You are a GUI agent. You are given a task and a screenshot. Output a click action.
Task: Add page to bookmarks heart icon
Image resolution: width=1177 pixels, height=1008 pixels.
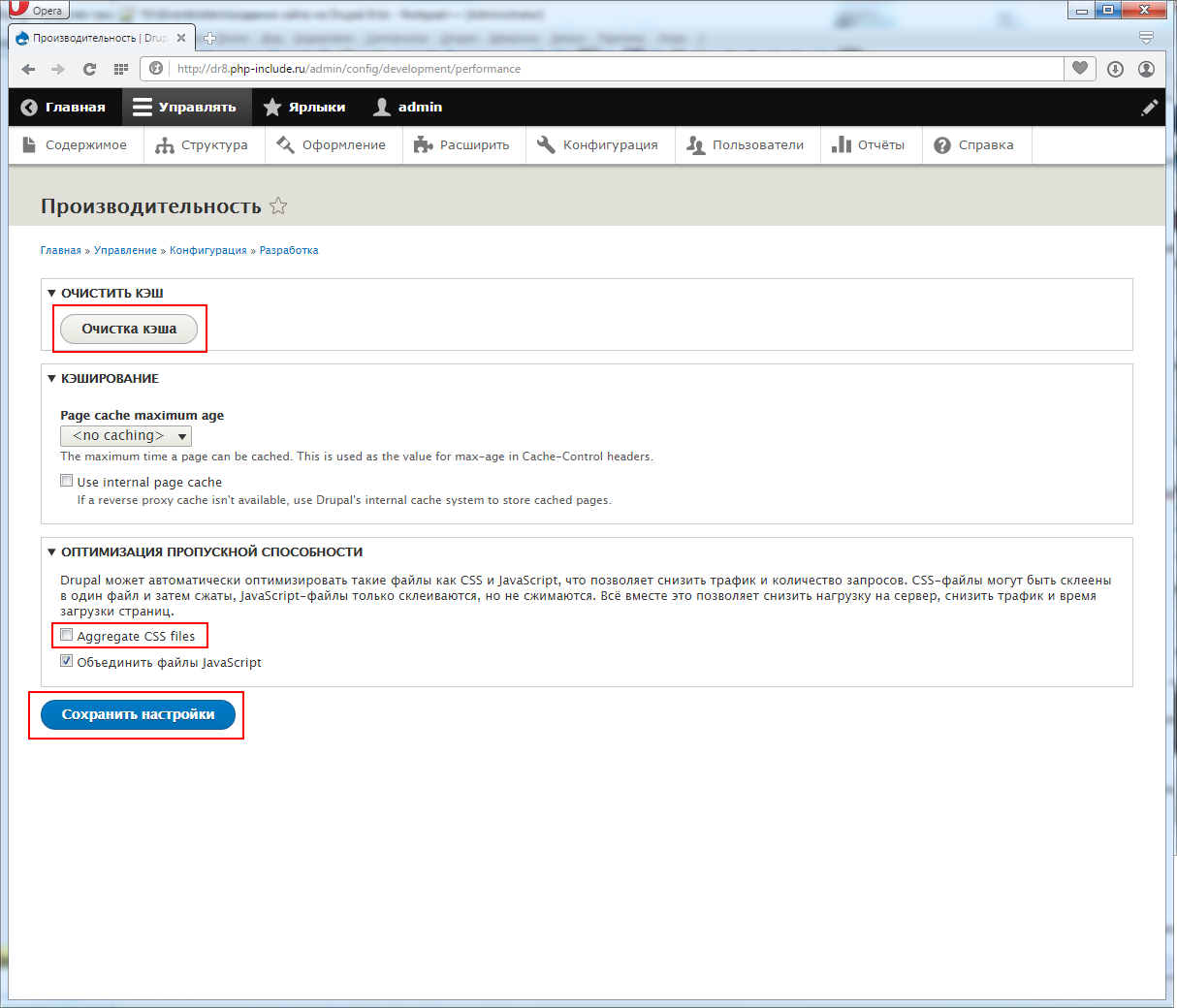point(1080,69)
